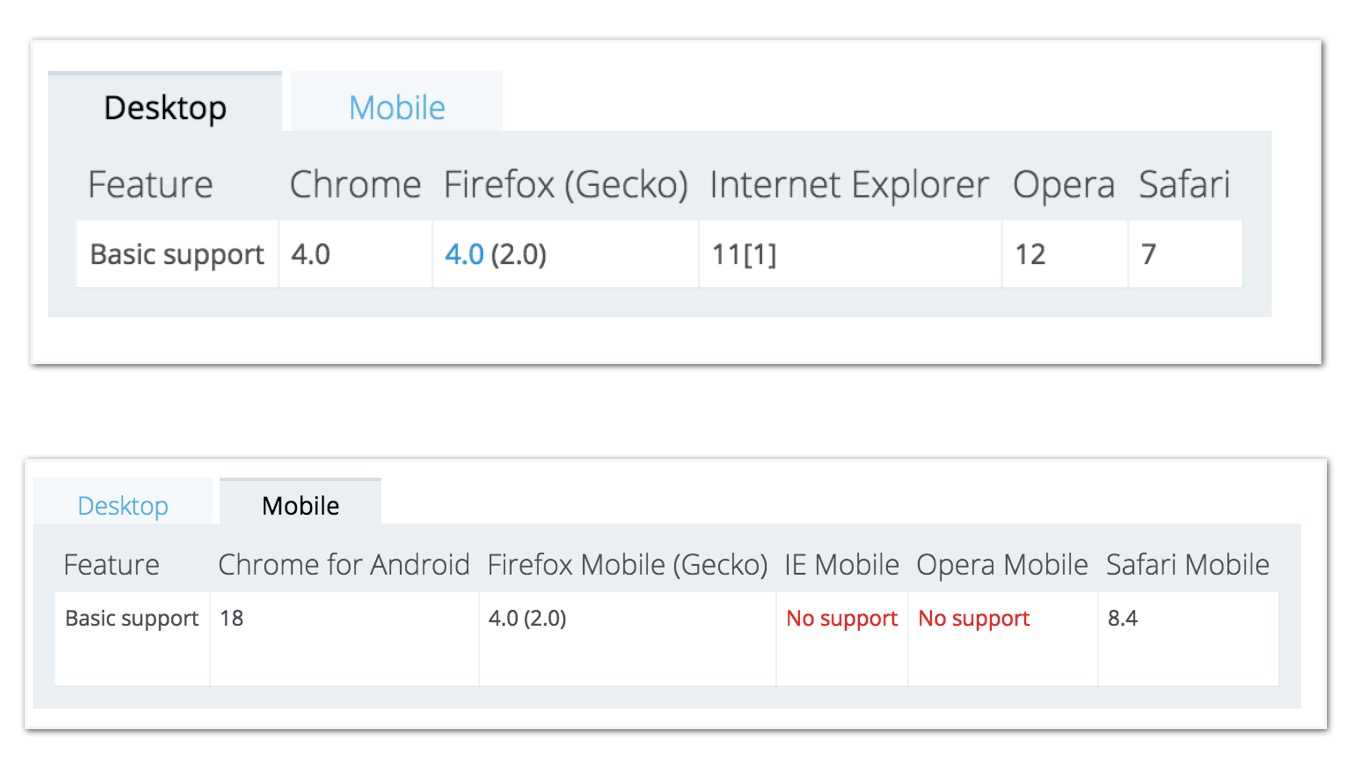This screenshot has height=760, width=1362.
Task: Select the Firefox Mobile (Gecko) header
Action: pos(627,565)
